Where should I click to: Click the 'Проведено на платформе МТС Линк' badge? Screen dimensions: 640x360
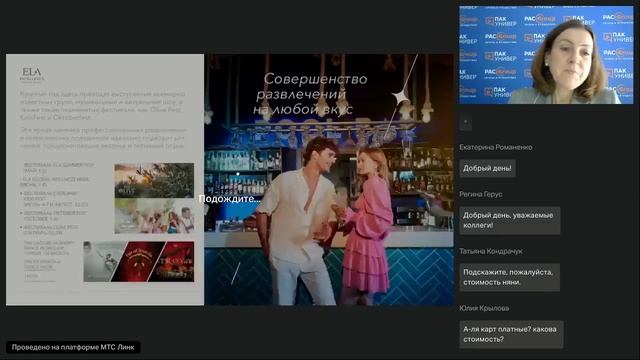coord(73,347)
